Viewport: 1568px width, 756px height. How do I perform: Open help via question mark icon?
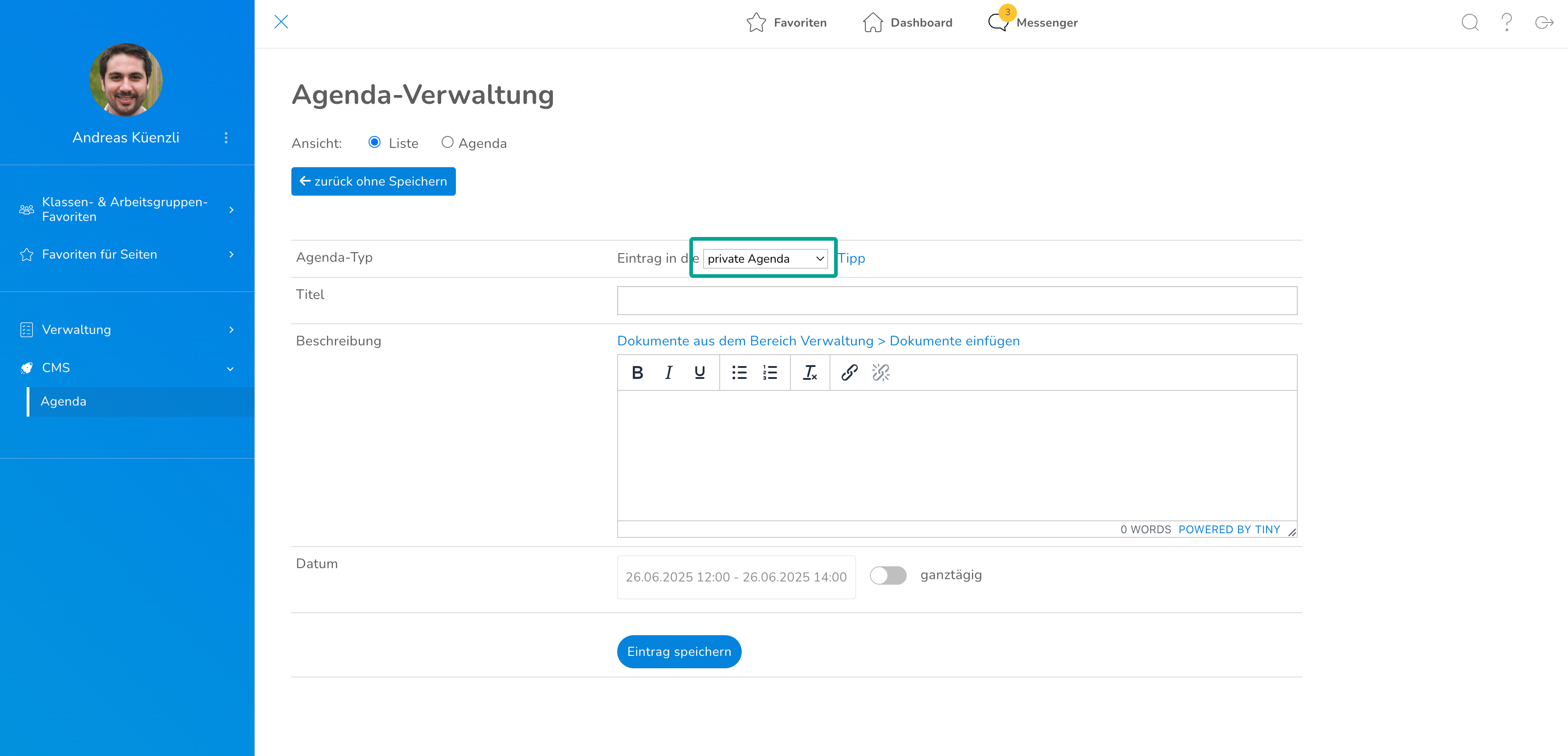pos(1506,23)
